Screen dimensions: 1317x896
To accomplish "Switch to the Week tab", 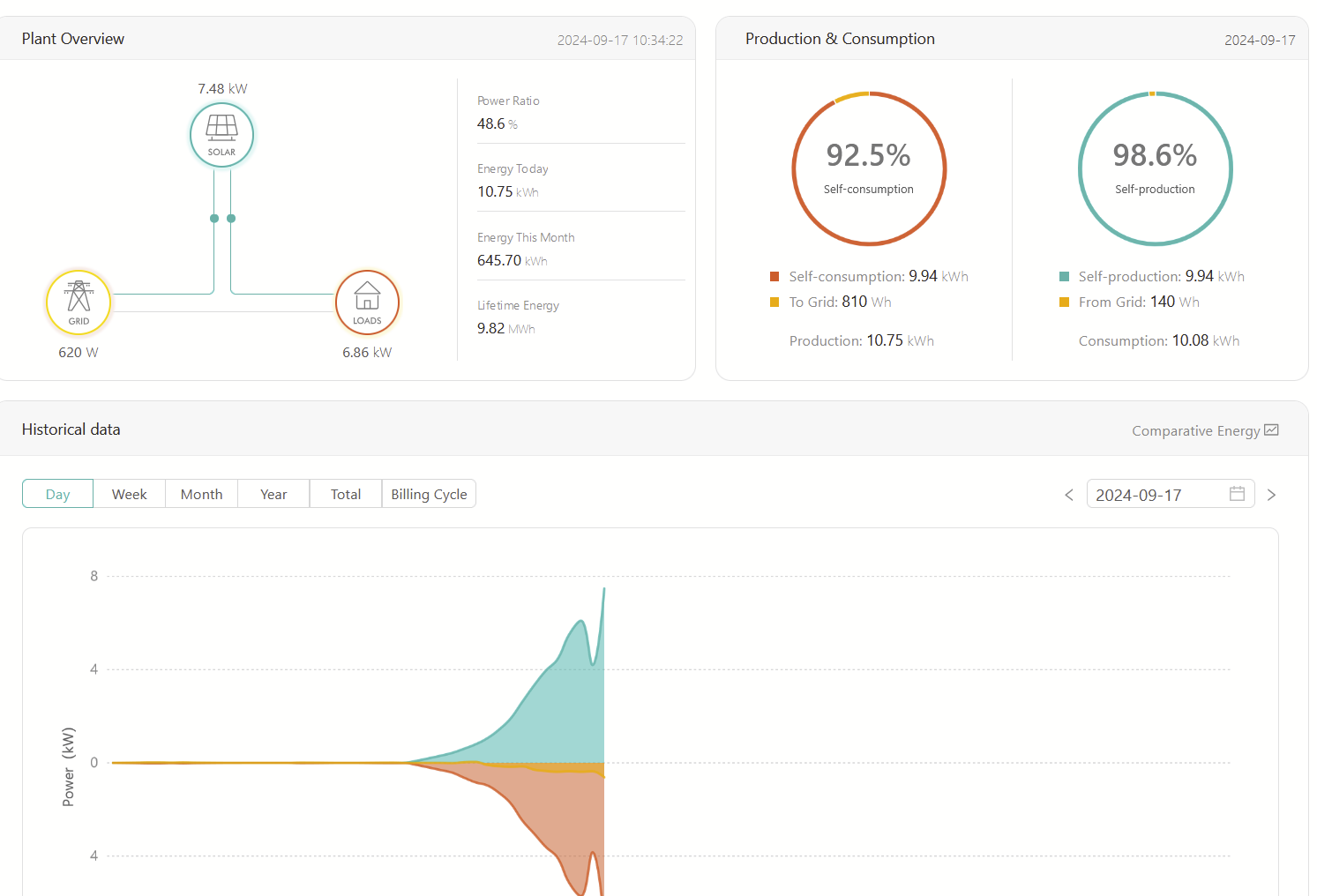I will (130, 494).
